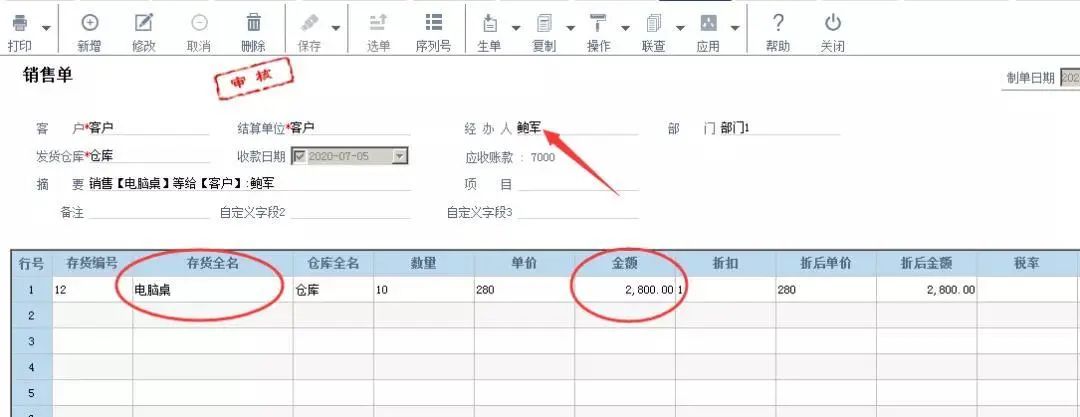Image resolution: width=1080 pixels, height=417 pixels.
Task: Click the empty 项目 field
Action: (579, 183)
